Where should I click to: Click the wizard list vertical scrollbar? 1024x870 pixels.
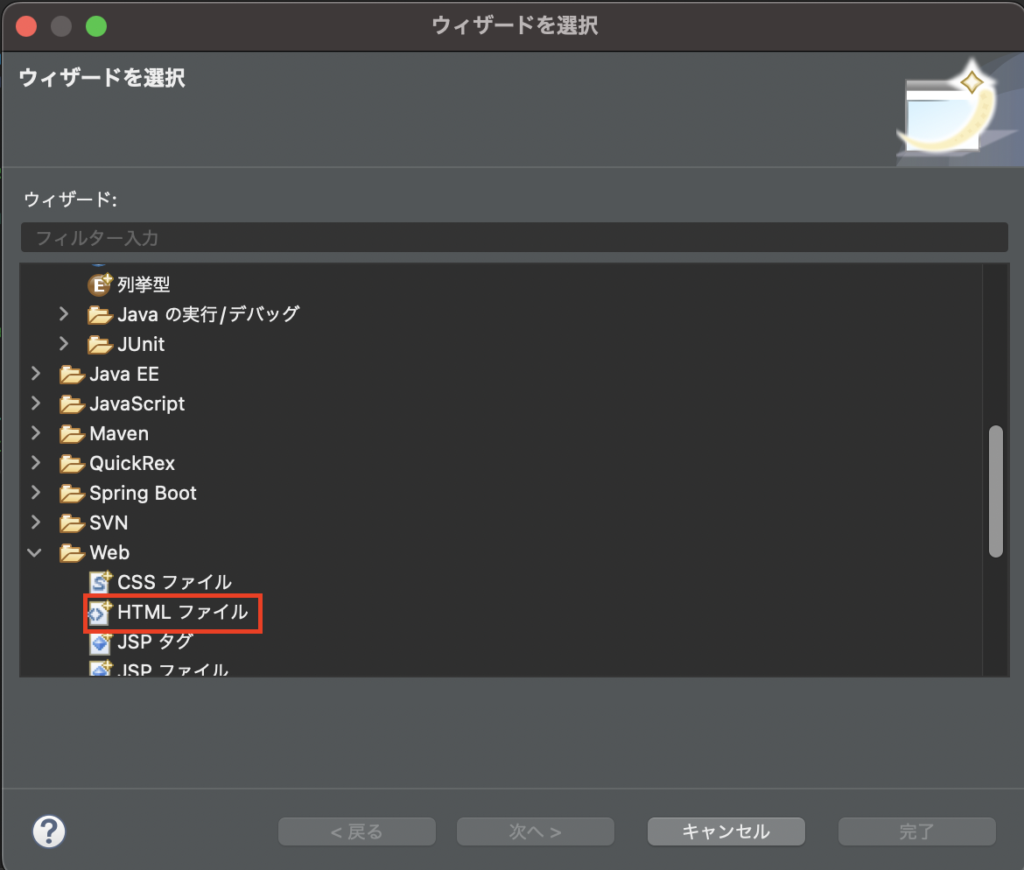(995, 491)
